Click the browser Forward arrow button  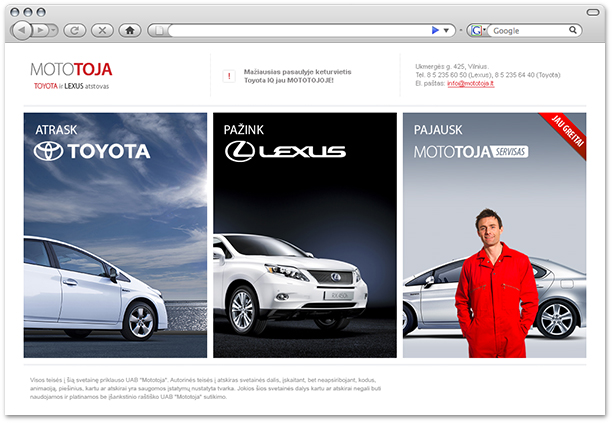pyautogui.click(x=40, y=30)
